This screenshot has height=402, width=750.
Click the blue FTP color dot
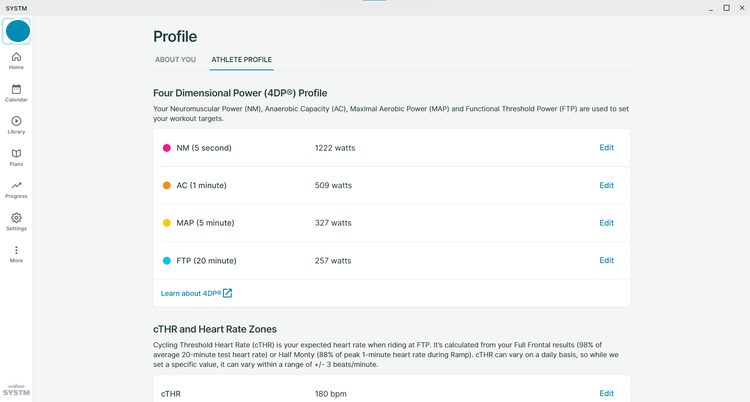166,260
